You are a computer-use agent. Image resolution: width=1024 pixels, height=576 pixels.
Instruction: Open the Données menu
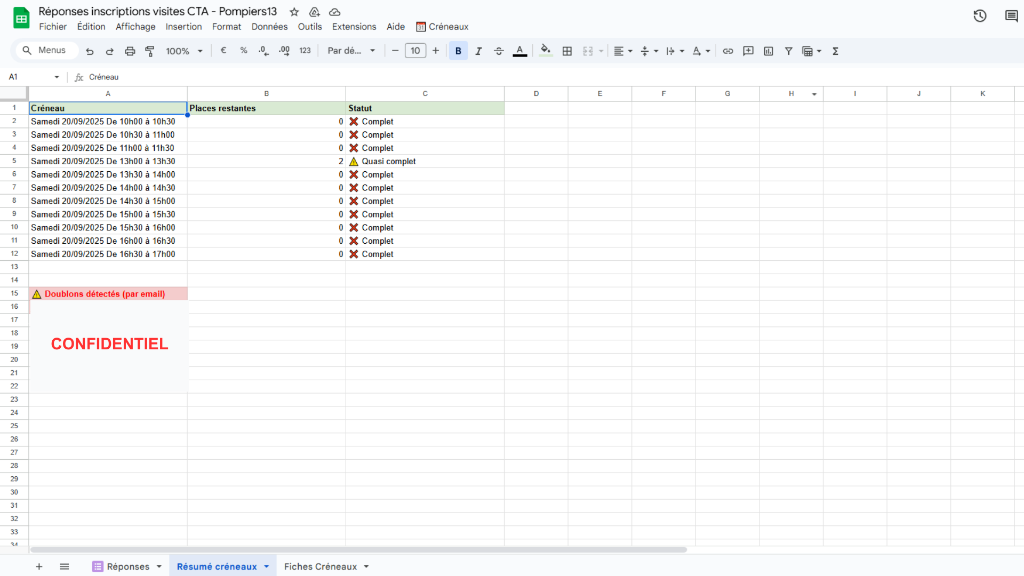point(269,27)
